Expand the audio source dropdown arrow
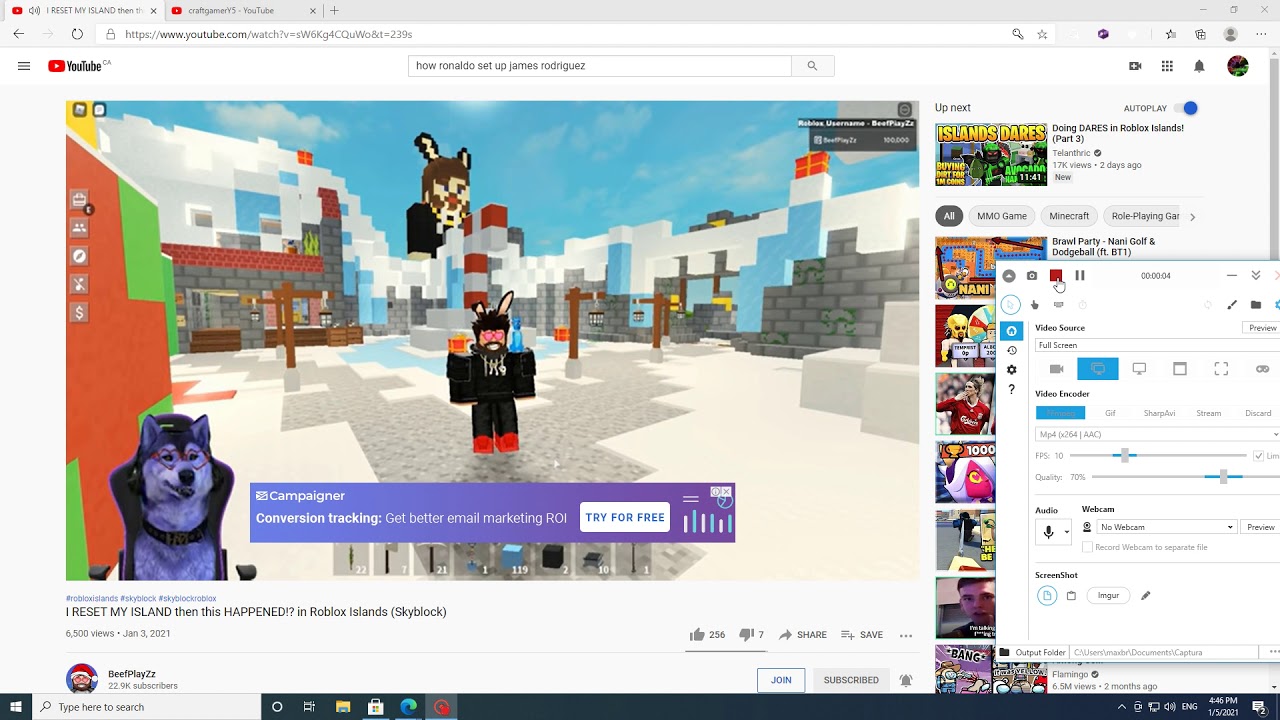 tap(1066, 532)
